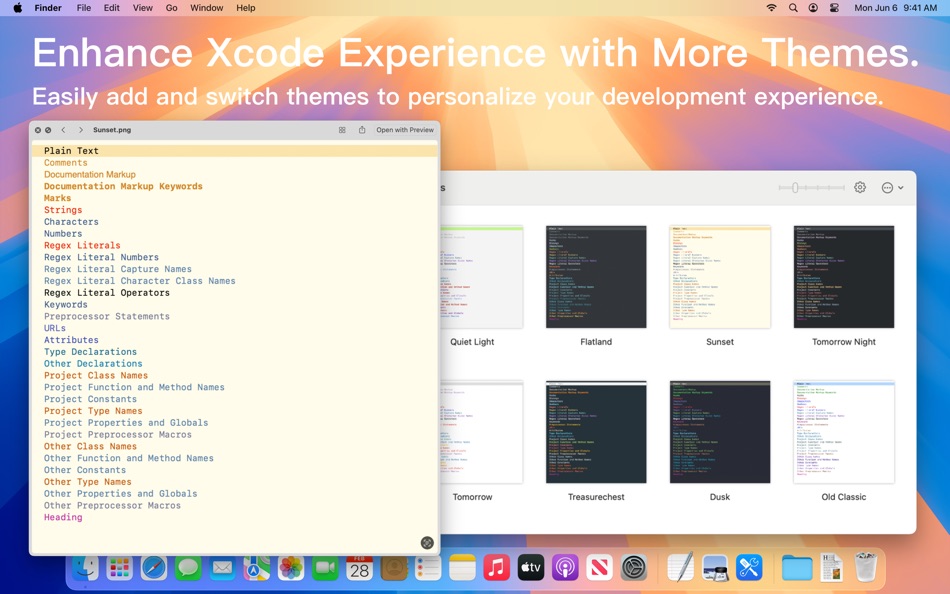Open Calendar from the Dock
950x594 pixels.
[359, 568]
